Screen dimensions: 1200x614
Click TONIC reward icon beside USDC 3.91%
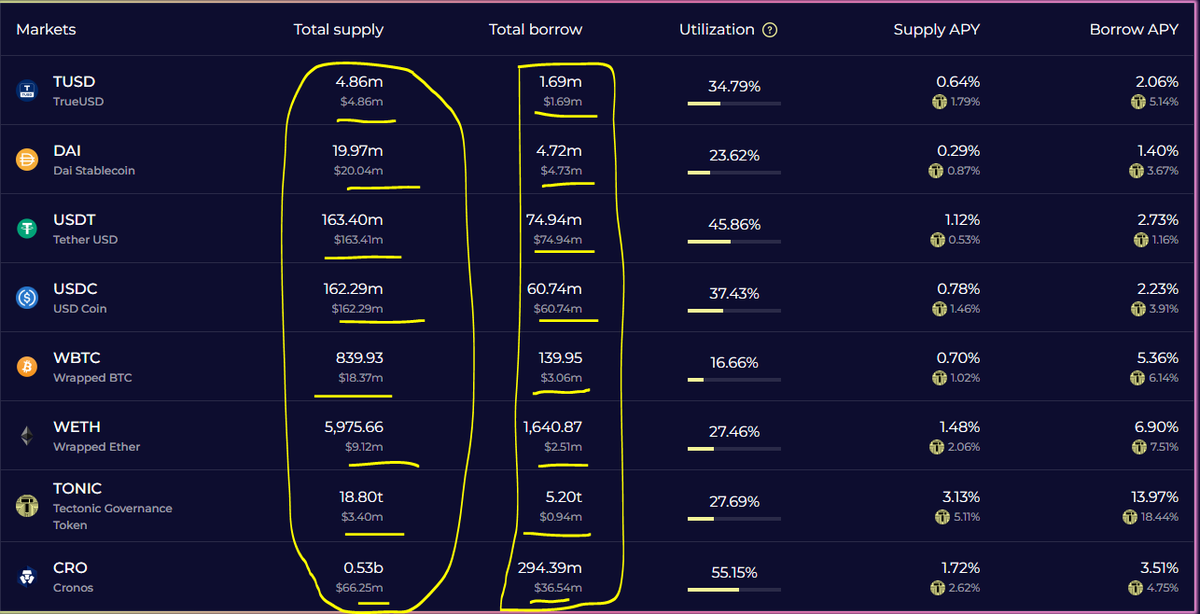click(x=1138, y=309)
